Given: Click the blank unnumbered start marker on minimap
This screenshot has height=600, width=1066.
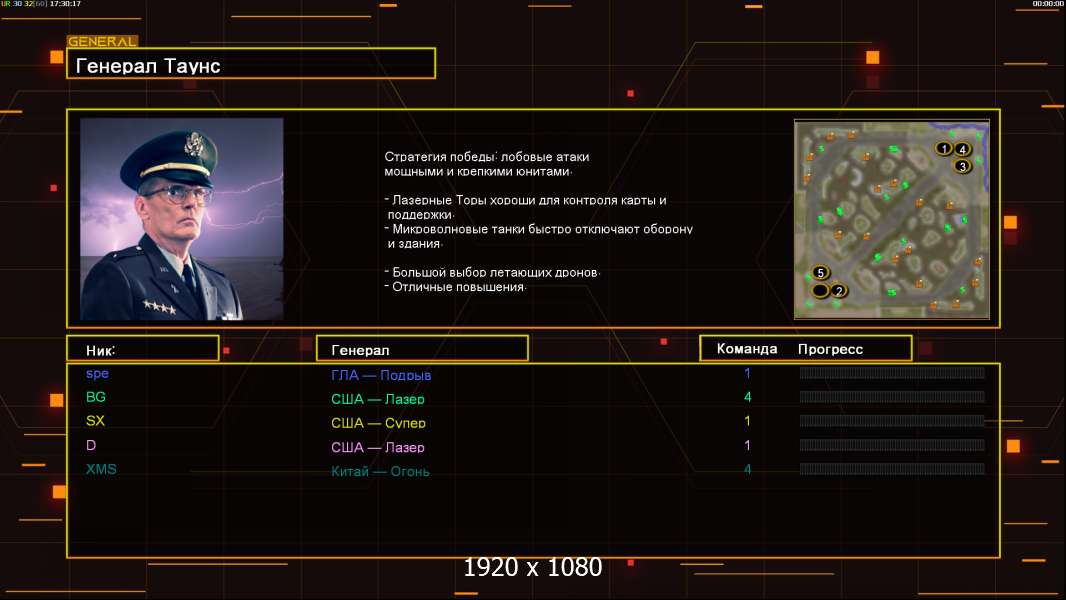Looking at the screenshot, I should pos(821,291).
